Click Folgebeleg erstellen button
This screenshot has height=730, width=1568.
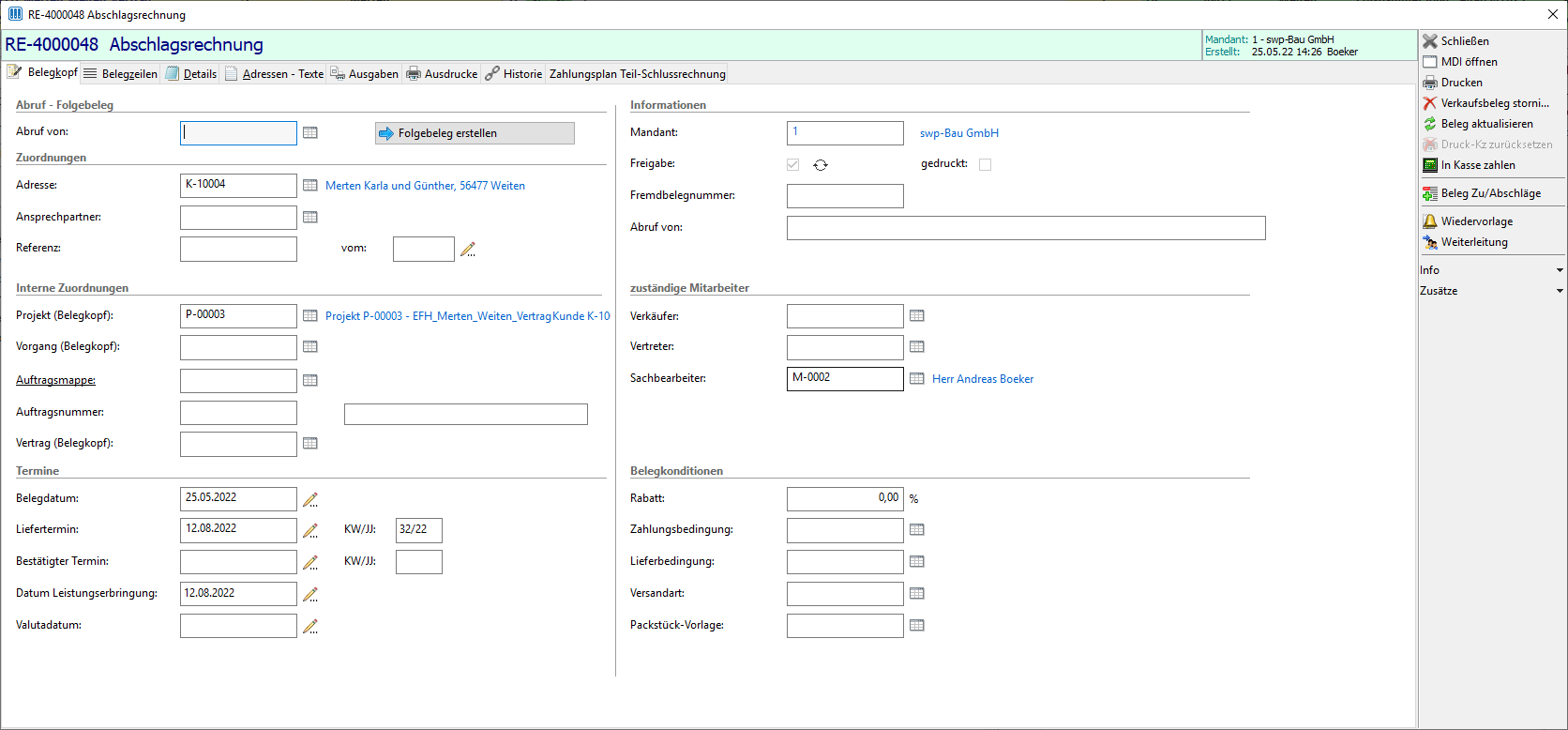pos(475,133)
